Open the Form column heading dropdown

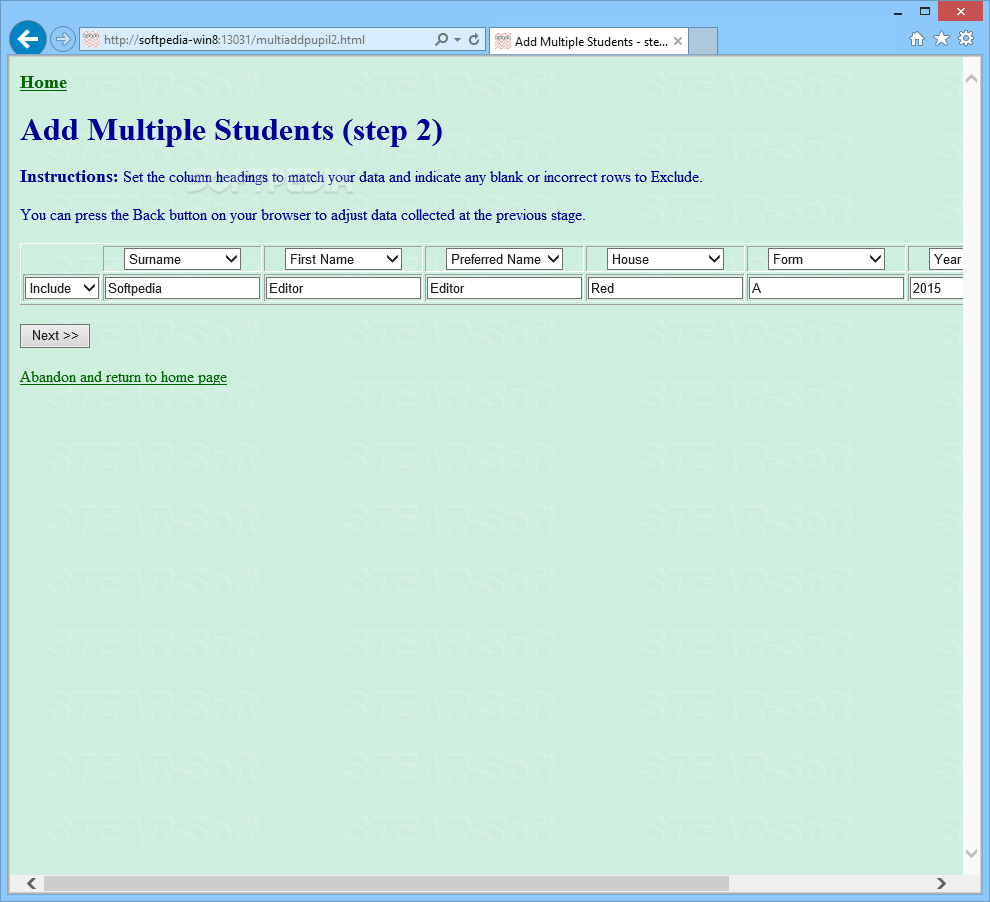826,259
